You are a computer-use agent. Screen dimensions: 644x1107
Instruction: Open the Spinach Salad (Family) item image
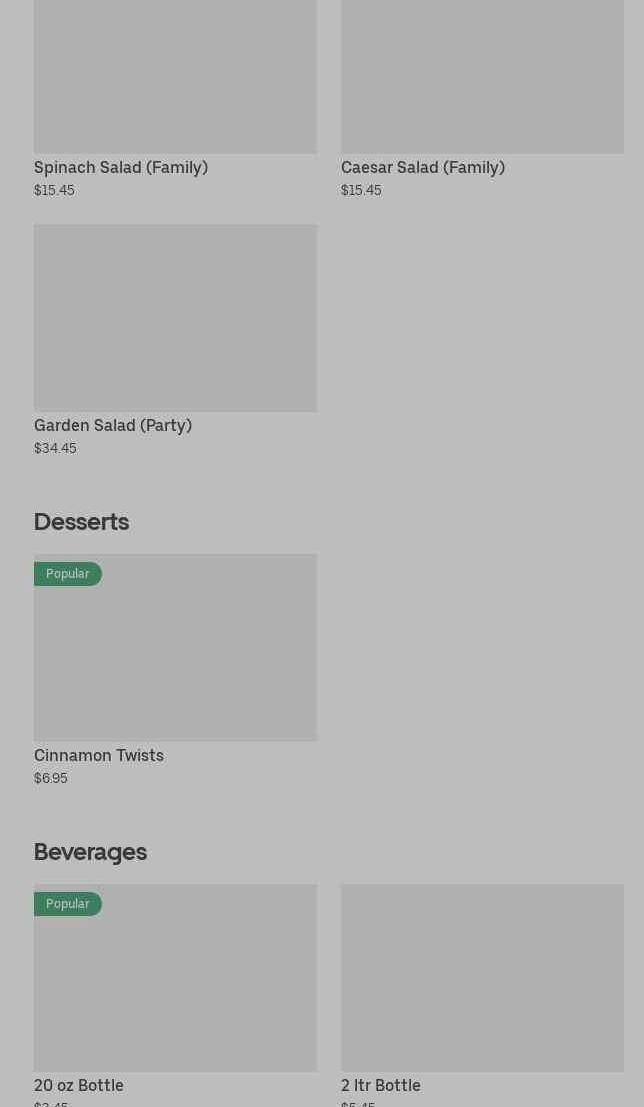pyautogui.click(x=175, y=76)
